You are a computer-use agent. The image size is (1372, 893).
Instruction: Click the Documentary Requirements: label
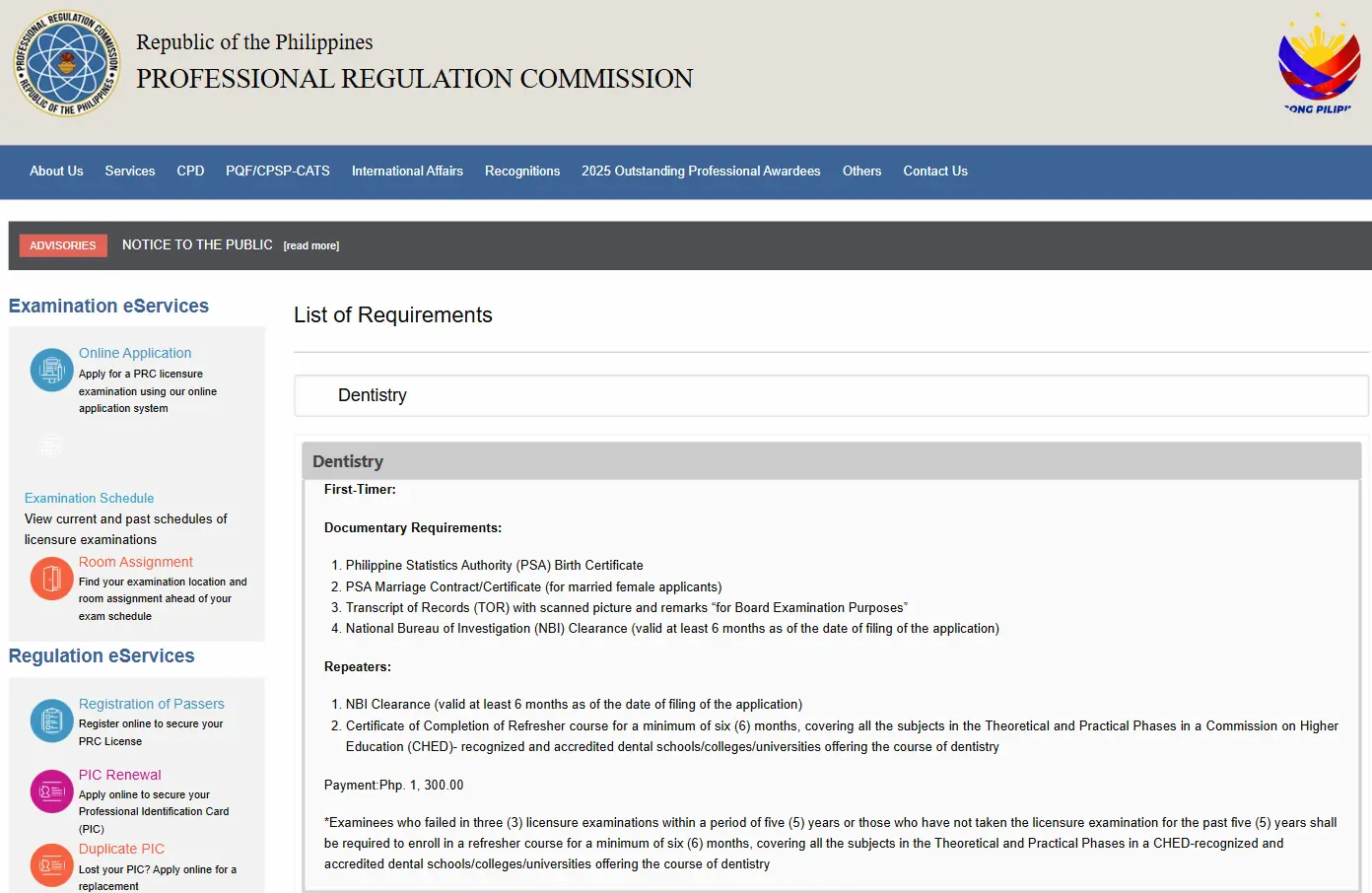413,527
